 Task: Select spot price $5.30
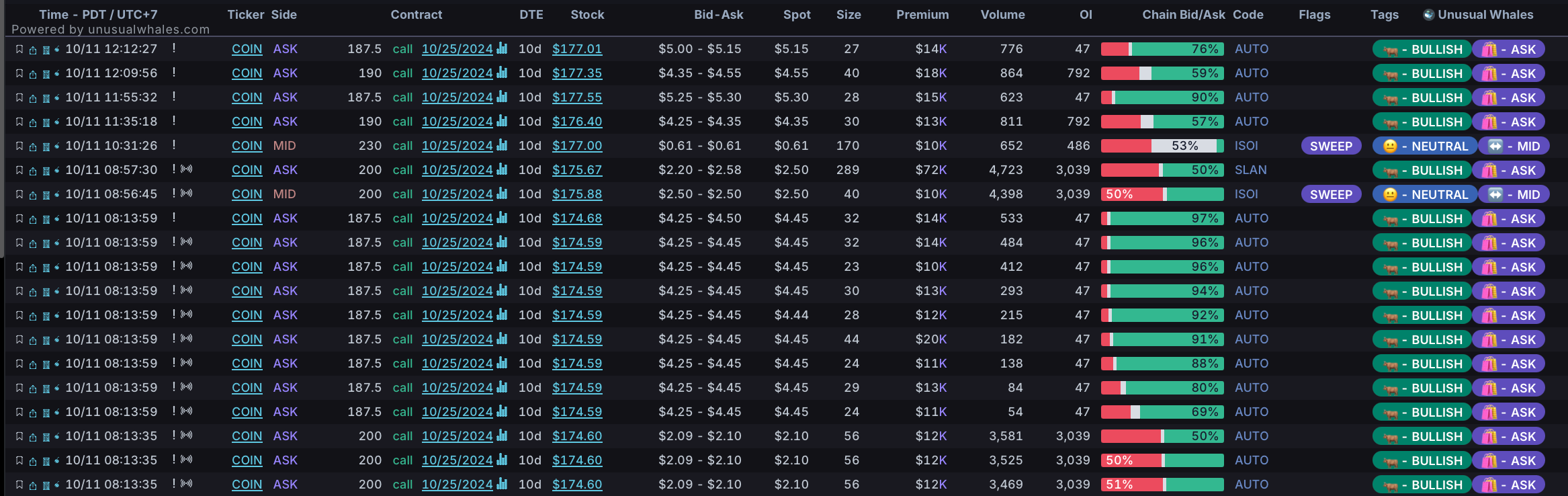(x=791, y=97)
